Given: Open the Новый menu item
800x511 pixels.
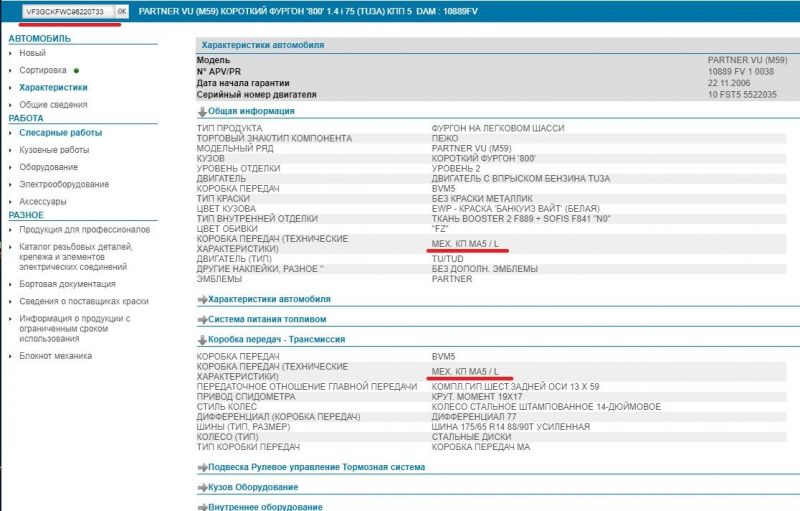Looking at the screenshot, I should coord(33,52).
